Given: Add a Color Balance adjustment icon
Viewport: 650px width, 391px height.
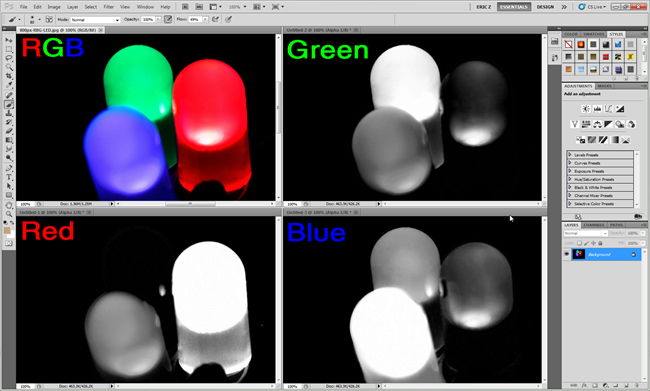Looking at the screenshot, I should 597,124.
